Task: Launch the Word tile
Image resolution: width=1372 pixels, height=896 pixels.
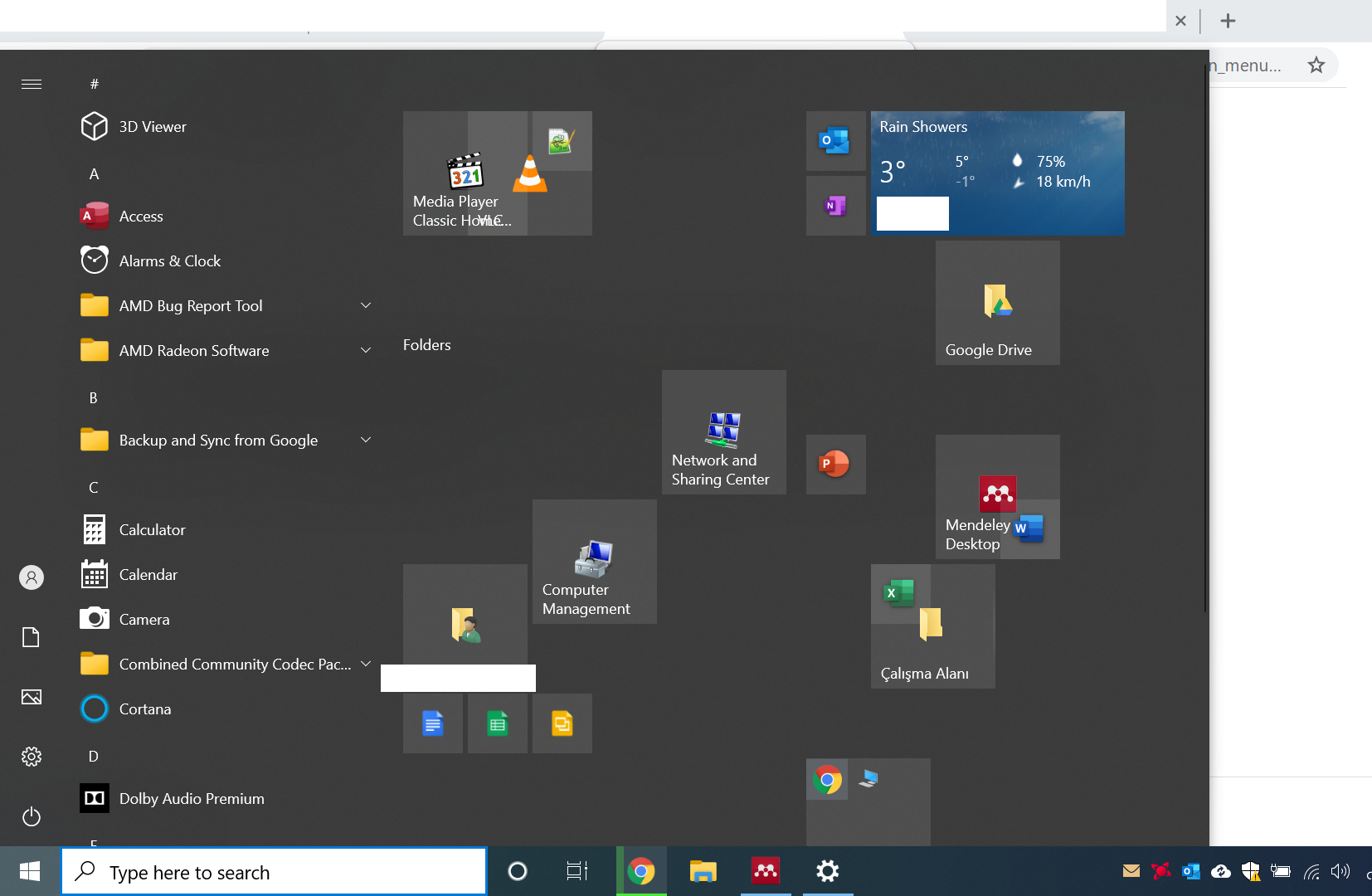Action: pyautogui.click(x=1030, y=529)
